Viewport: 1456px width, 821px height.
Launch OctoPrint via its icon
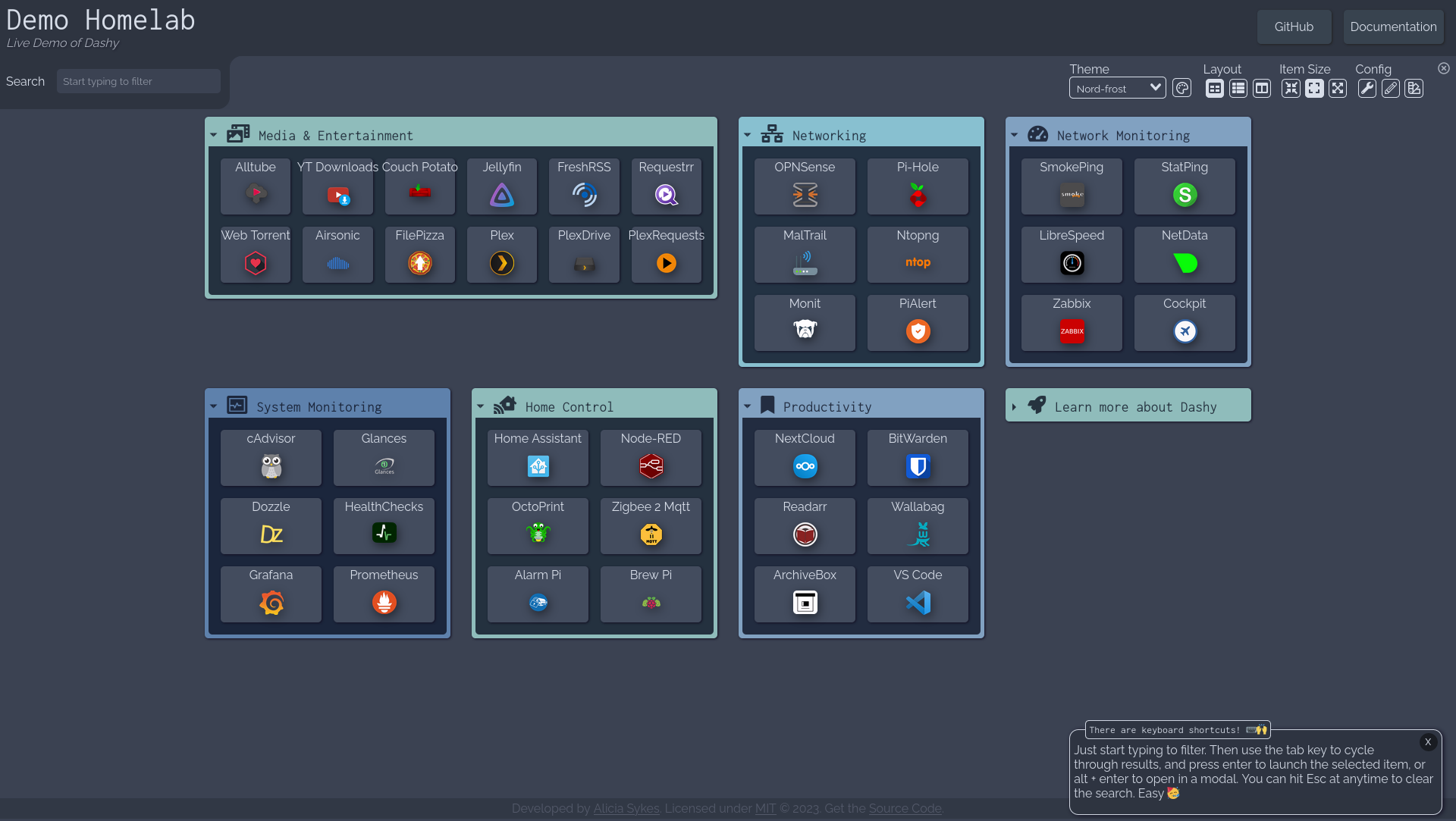coord(538,533)
